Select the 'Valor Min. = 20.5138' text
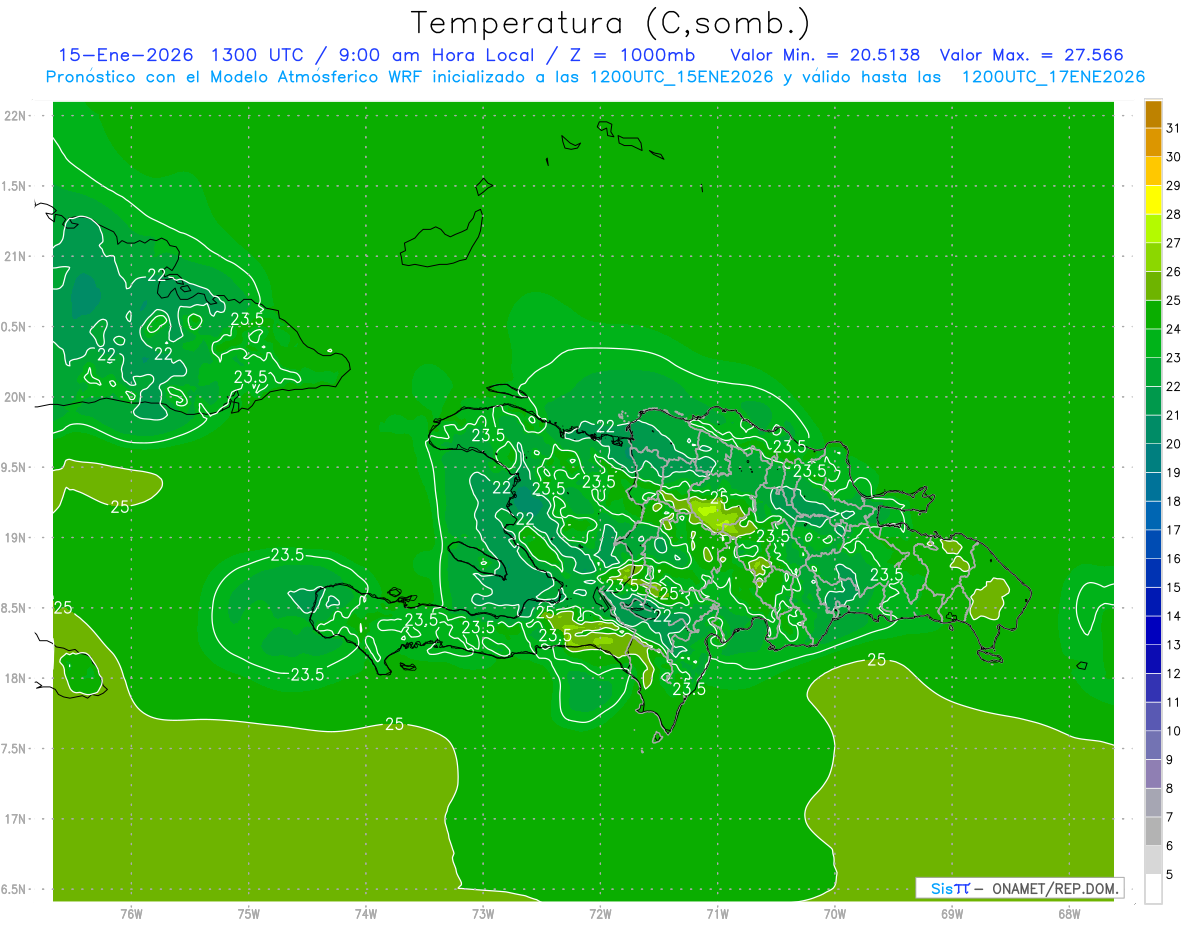The image size is (1200, 927). point(825,55)
